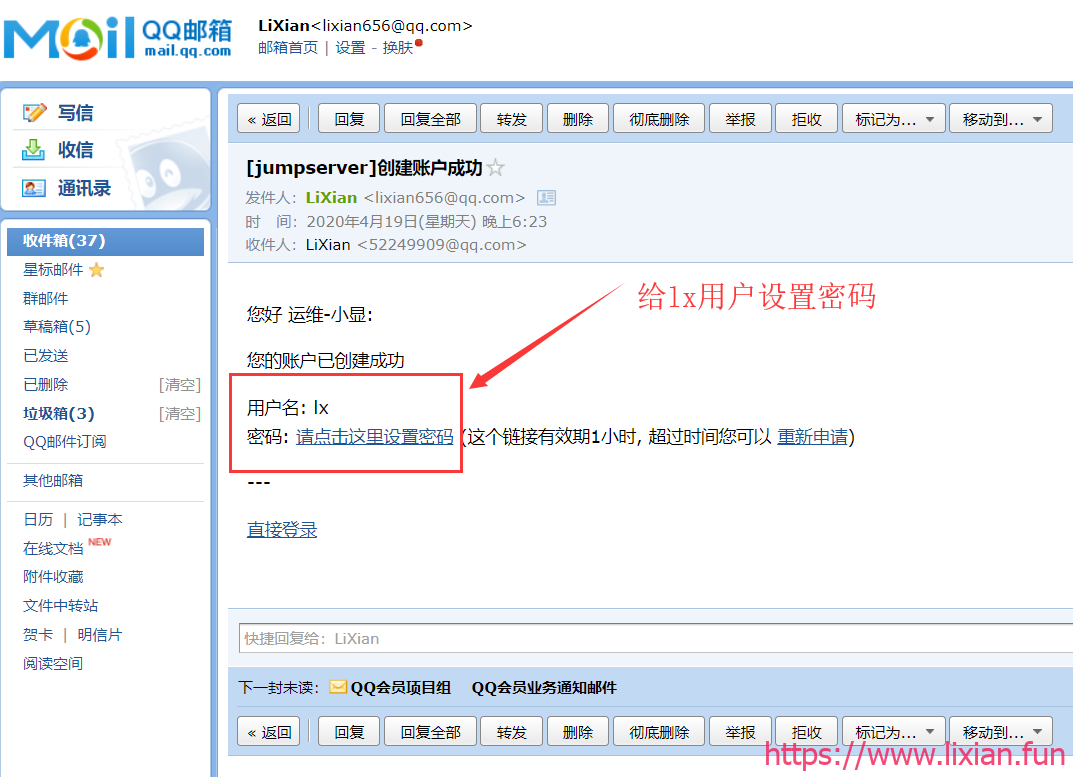
Task: Empty 已删除 folder via 清空
Action: pos(180,385)
